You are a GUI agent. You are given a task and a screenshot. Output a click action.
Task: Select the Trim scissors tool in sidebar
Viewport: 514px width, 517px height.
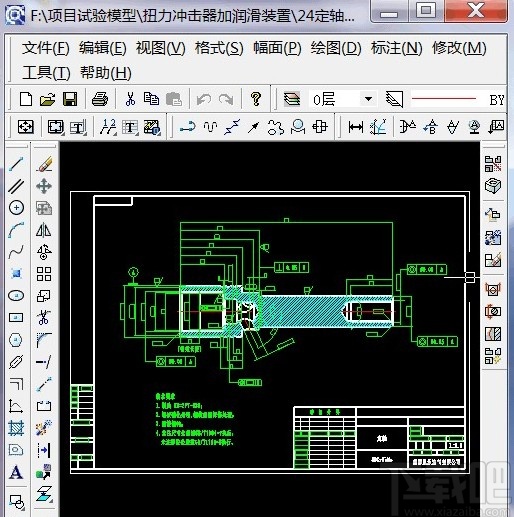(x=44, y=317)
